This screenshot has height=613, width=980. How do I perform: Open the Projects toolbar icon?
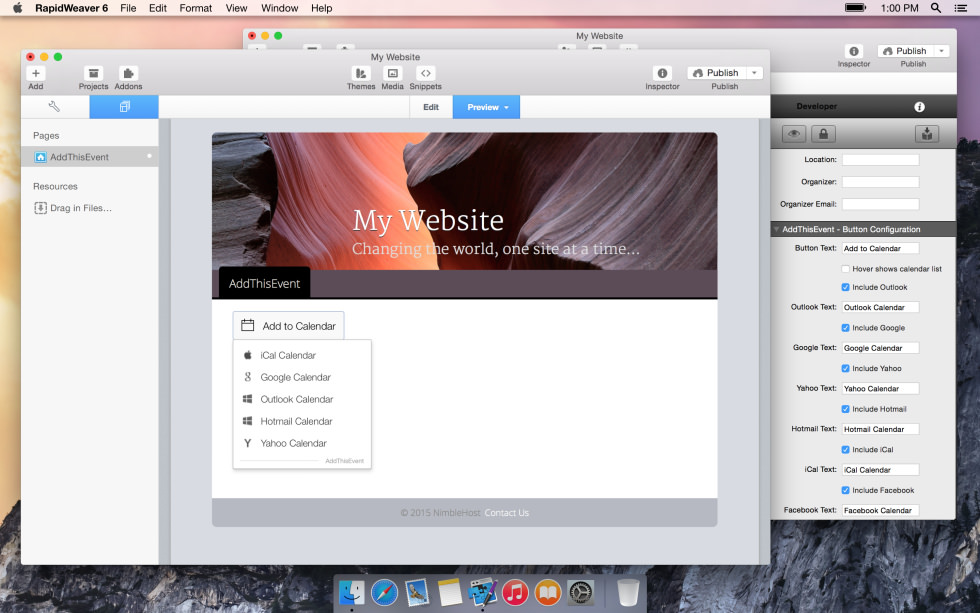tap(93, 73)
